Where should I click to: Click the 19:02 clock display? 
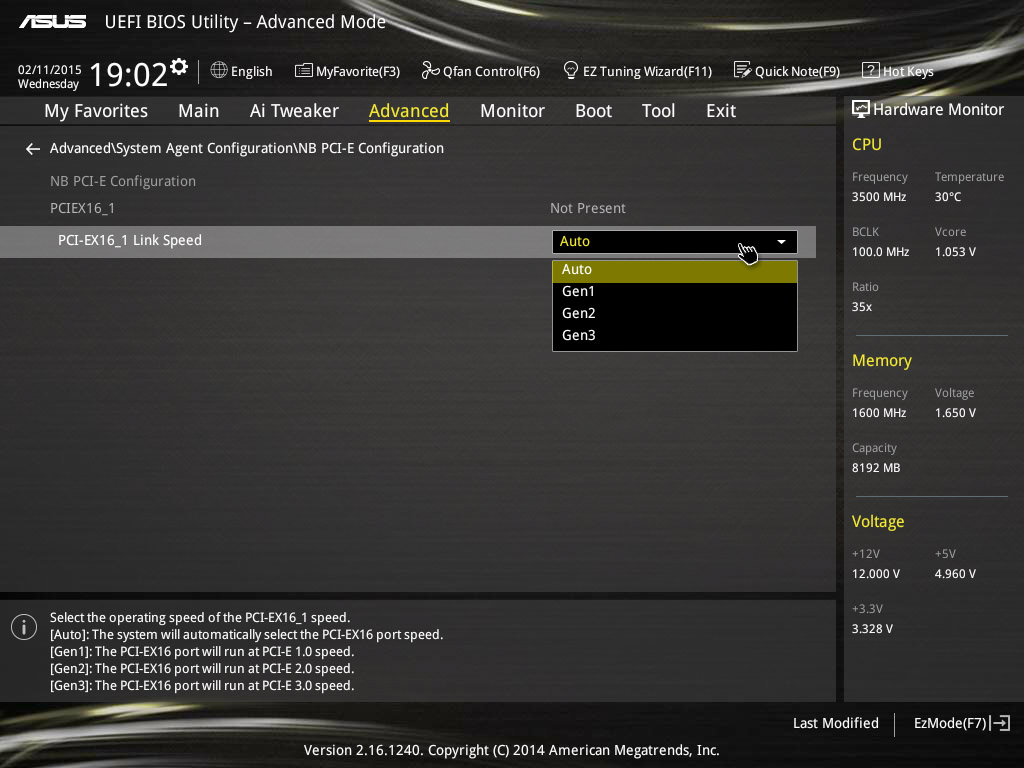(129, 74)
